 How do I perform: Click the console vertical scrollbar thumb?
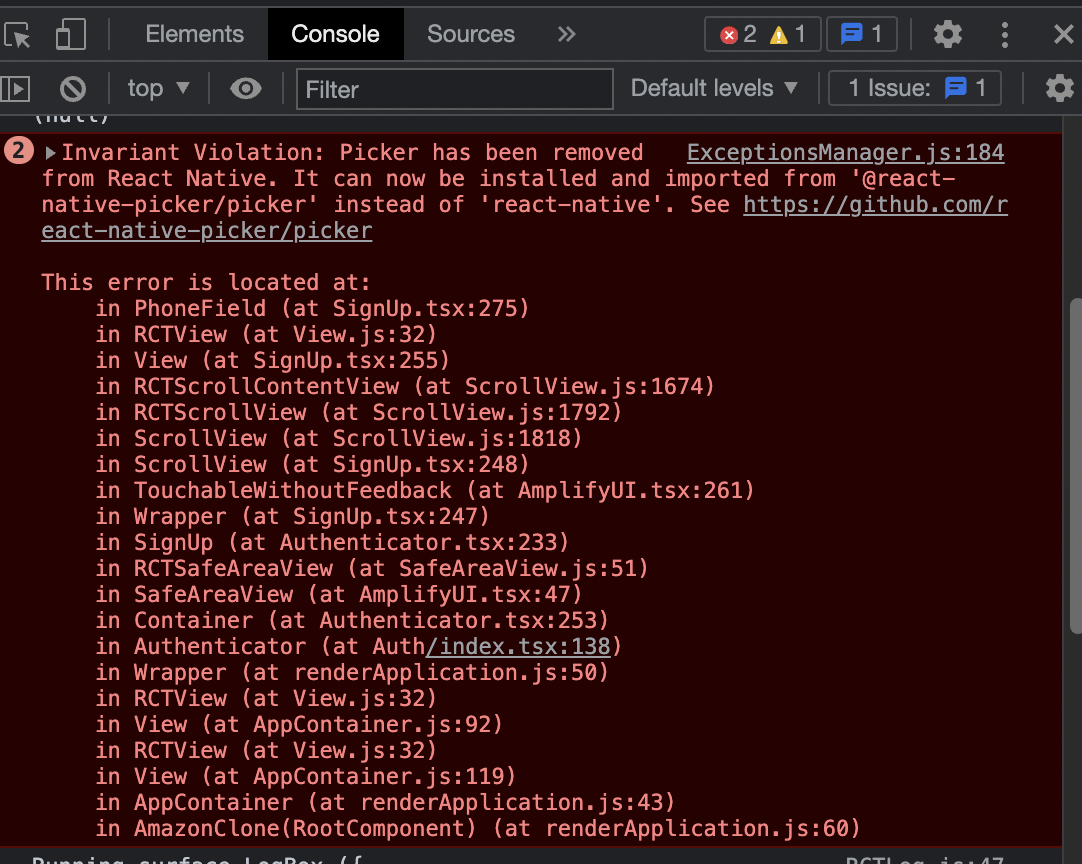point(1075,466)
